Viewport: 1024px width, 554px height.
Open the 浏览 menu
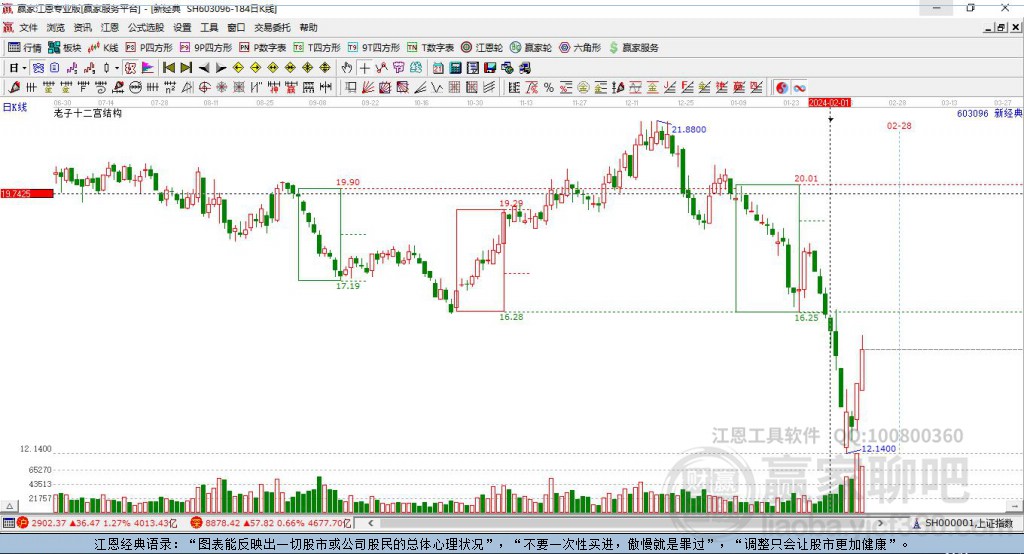56,27
